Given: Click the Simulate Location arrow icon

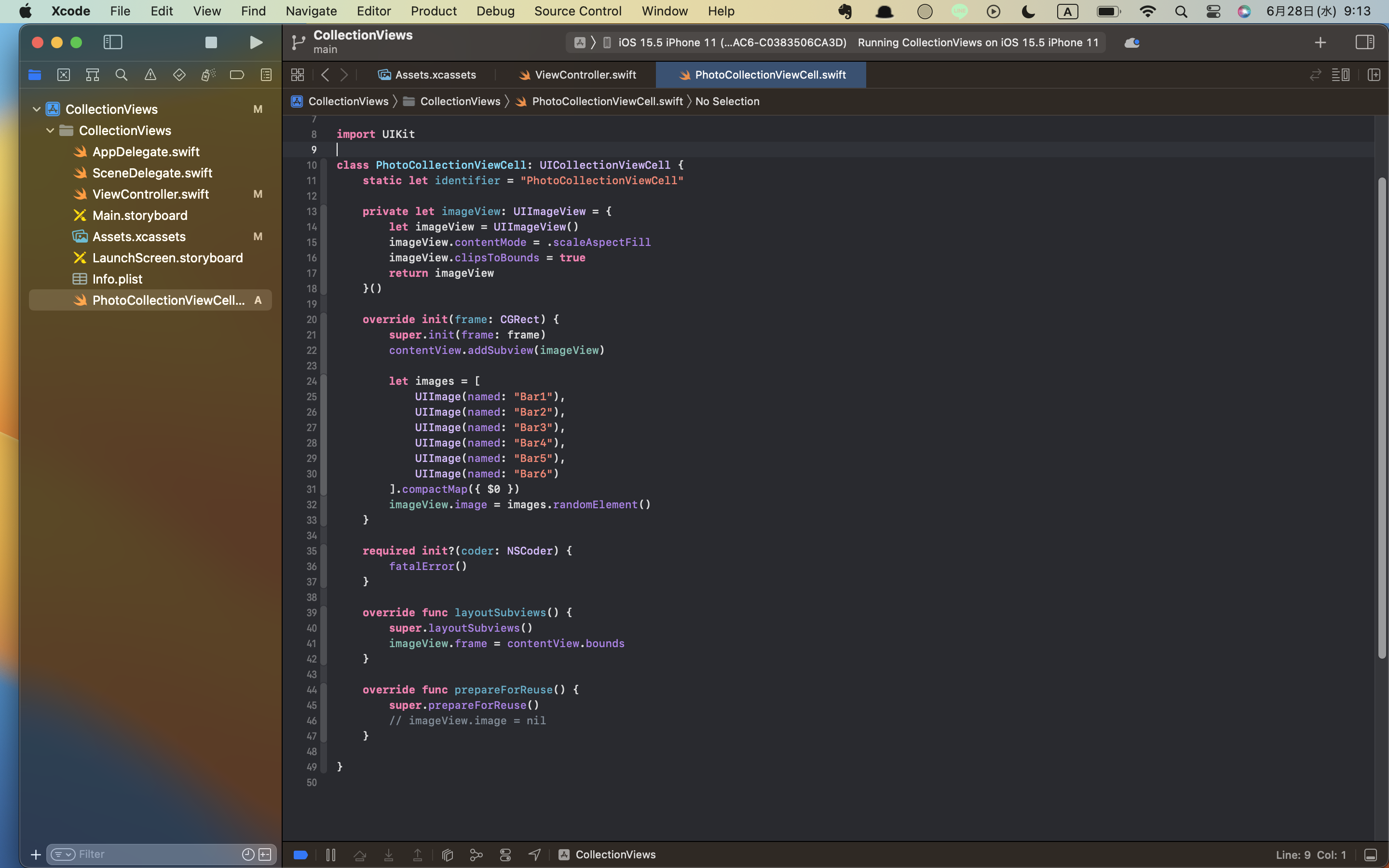Looking at the screenshot, I should click(534, 855).
